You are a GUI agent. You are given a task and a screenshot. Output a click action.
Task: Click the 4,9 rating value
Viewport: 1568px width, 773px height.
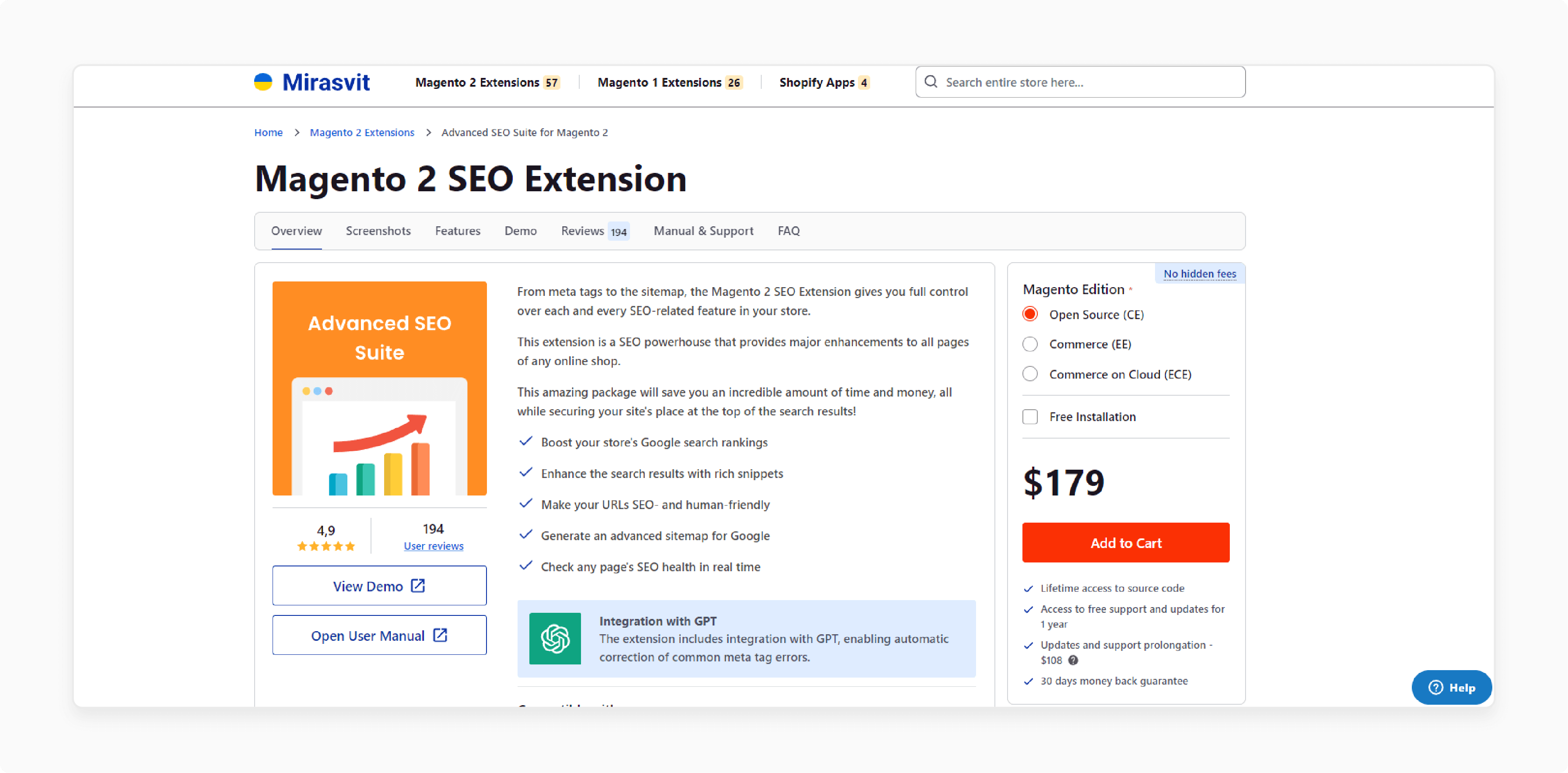point(325,530)
